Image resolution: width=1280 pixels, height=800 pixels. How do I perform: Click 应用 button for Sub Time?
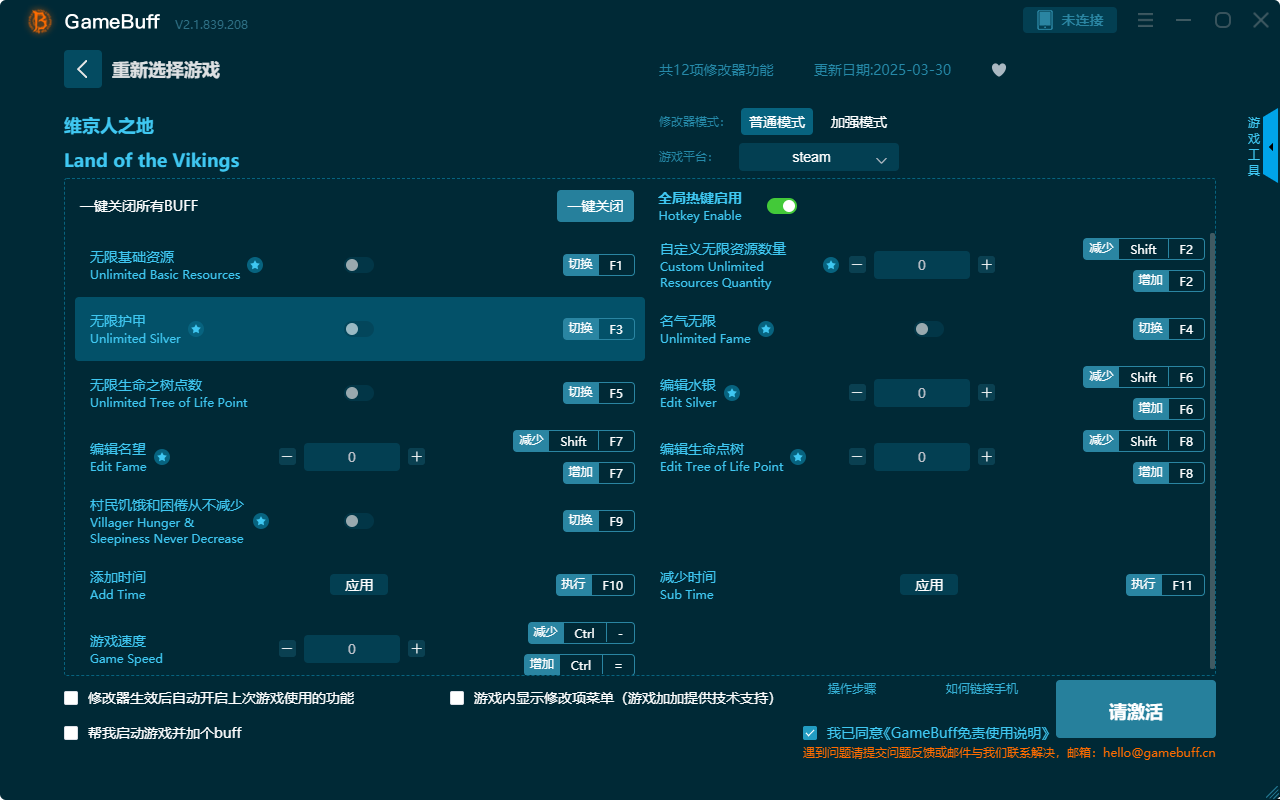point(929,585)
